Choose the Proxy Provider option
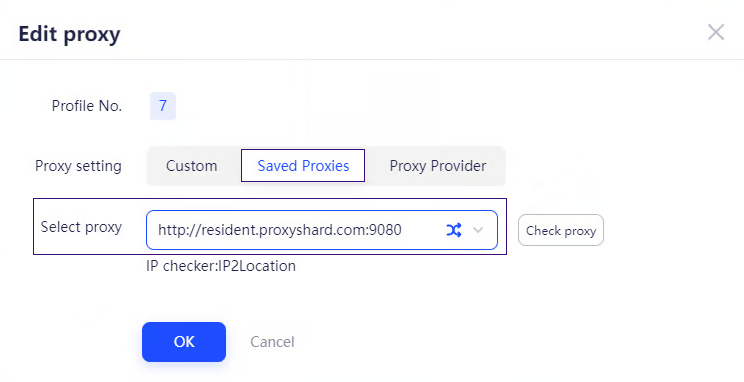 (x=437, y=166)
